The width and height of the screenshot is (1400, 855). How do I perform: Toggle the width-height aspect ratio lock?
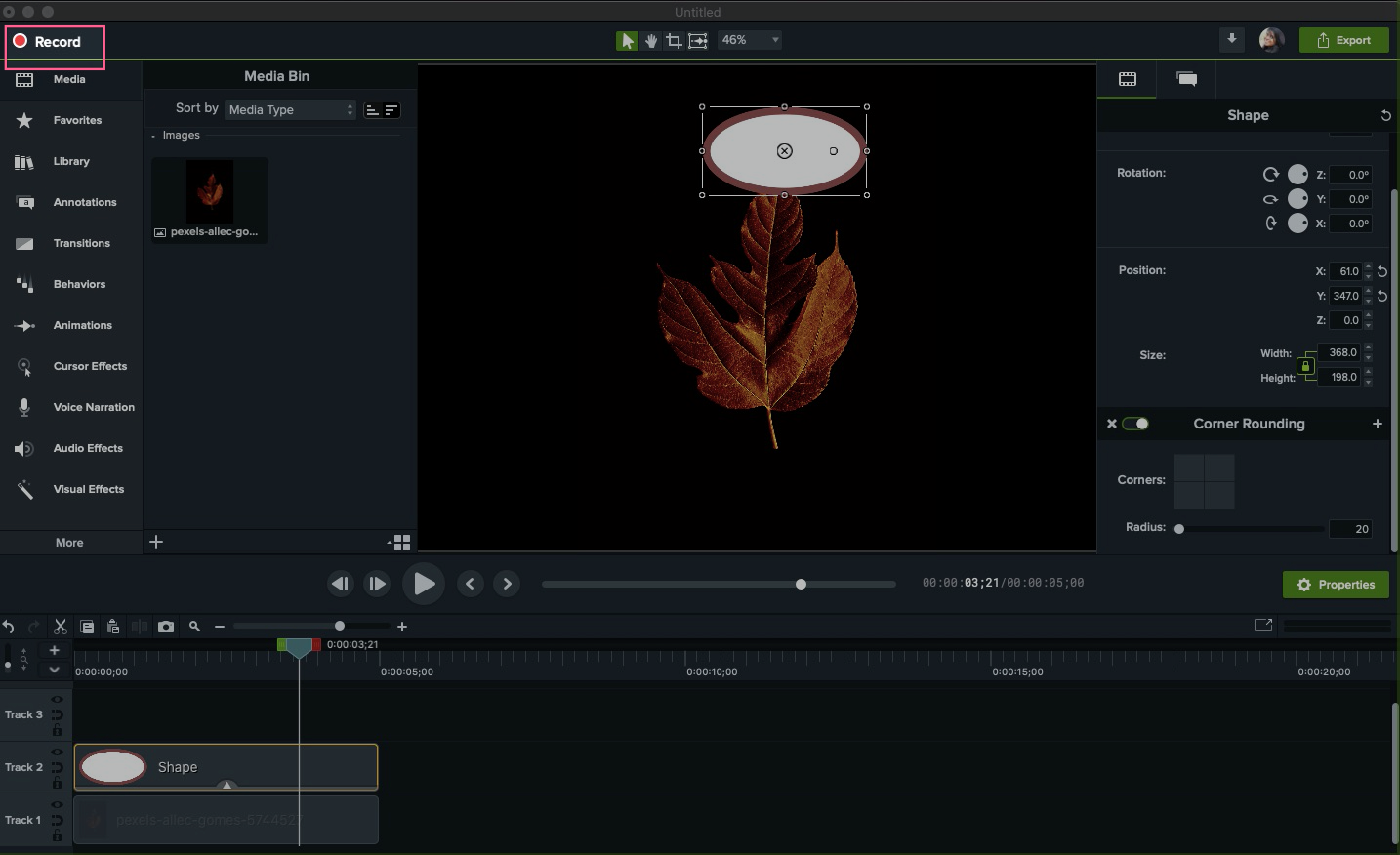[x=1305, y=366]
